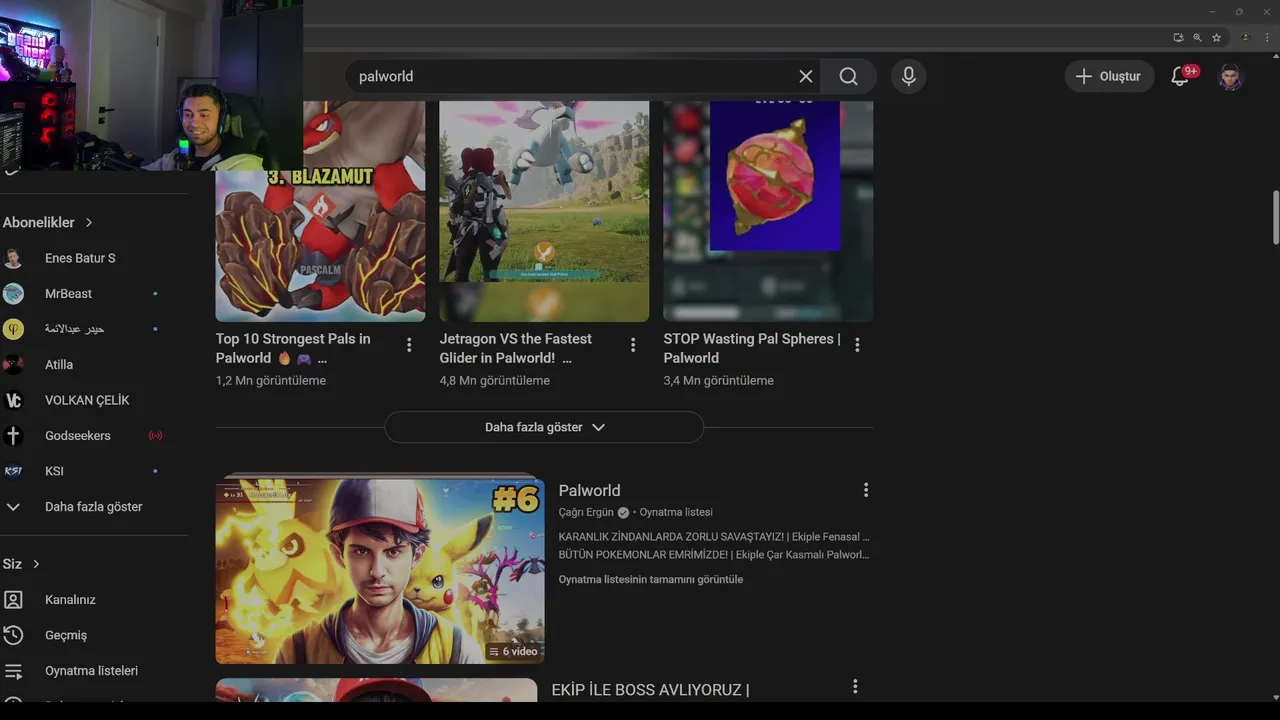Open the 6 video playlist badge

[513, 651]
